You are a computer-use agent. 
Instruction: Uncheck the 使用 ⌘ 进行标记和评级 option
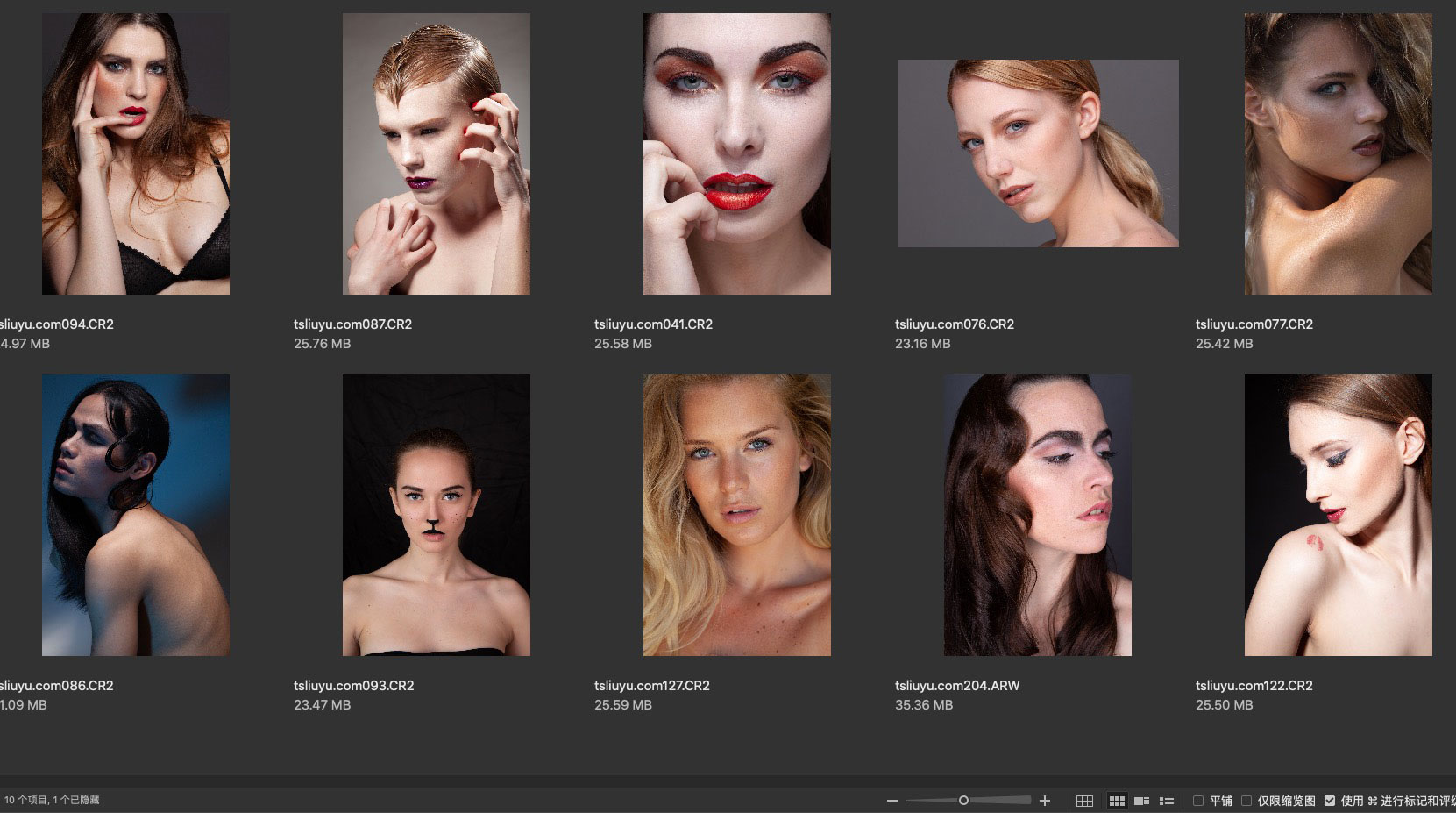pyautogui.click(x=1330, y=801)
